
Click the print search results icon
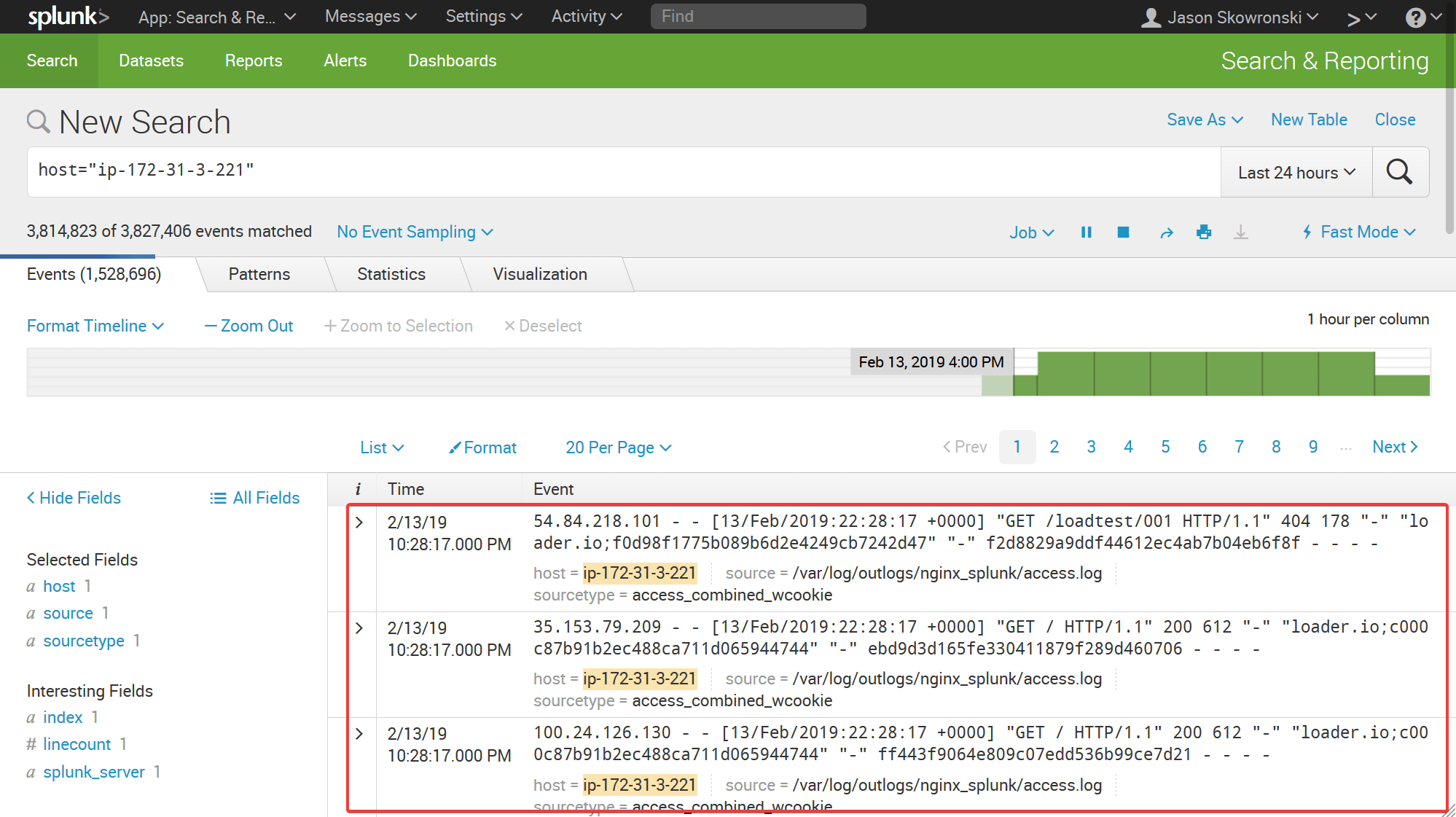tap(1201, 232)
